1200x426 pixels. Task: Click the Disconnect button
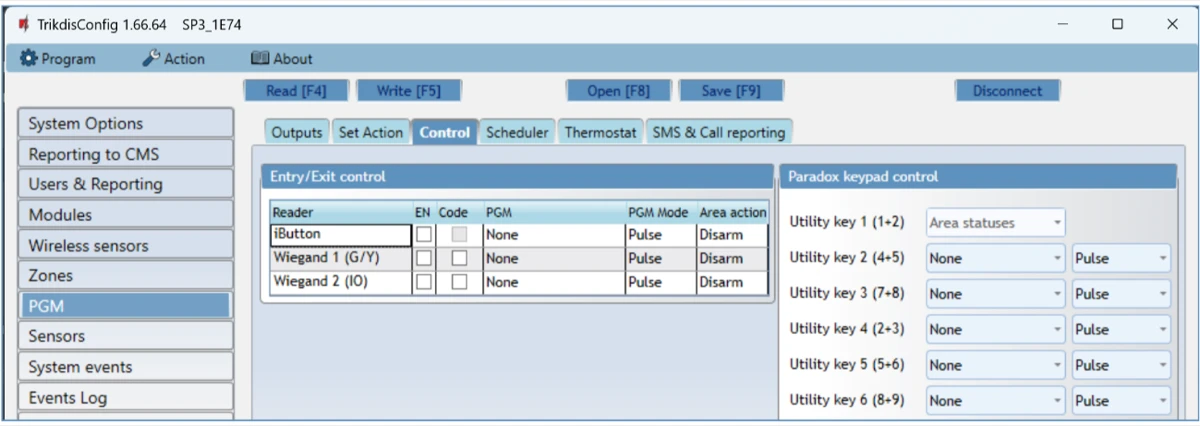(x=1007, y=91)
